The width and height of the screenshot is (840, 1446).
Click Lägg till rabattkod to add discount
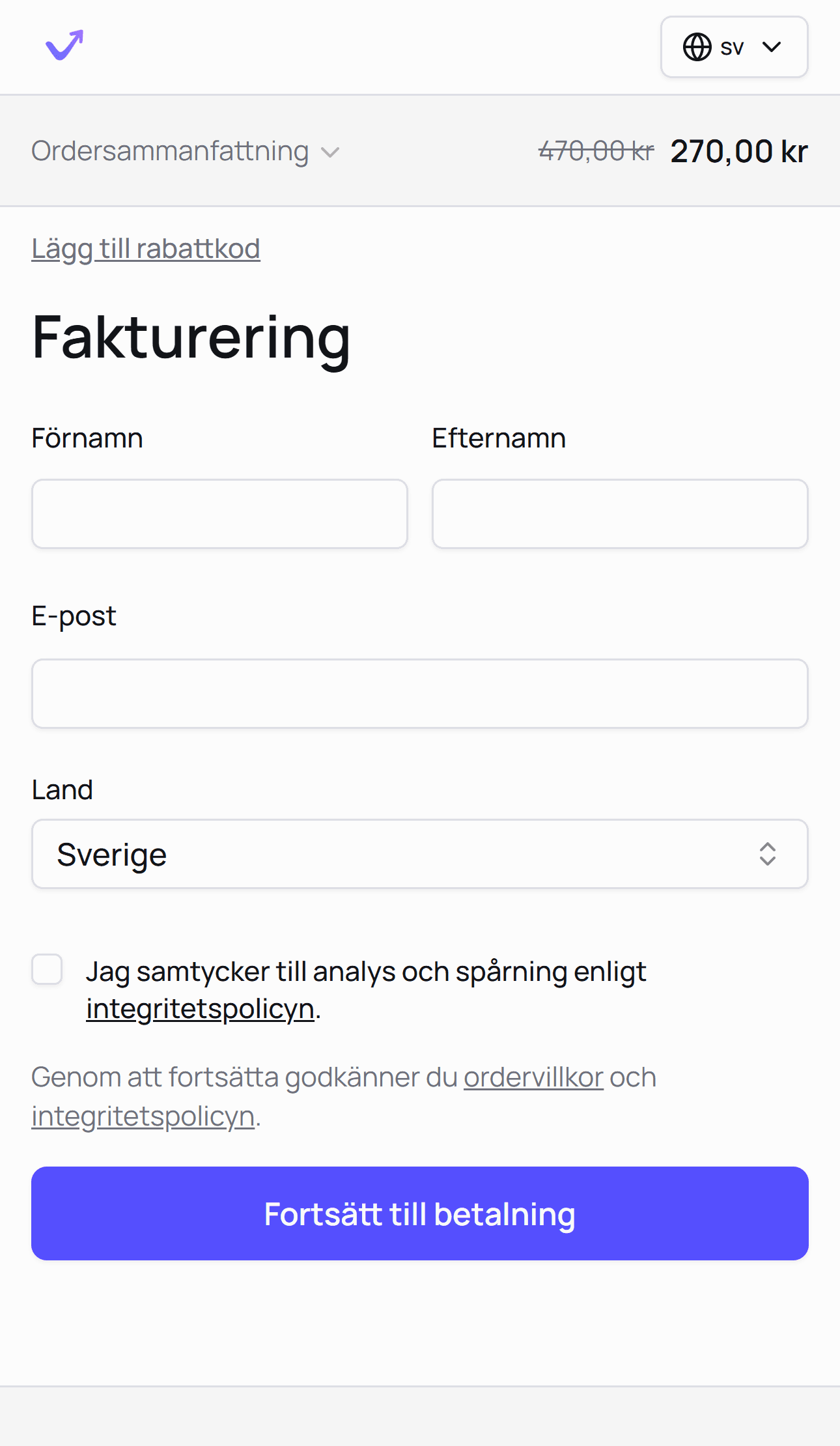point(145,248)
